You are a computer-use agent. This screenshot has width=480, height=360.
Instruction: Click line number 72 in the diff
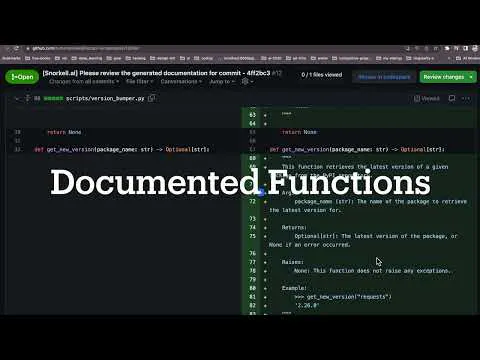[x=252, y=202]
